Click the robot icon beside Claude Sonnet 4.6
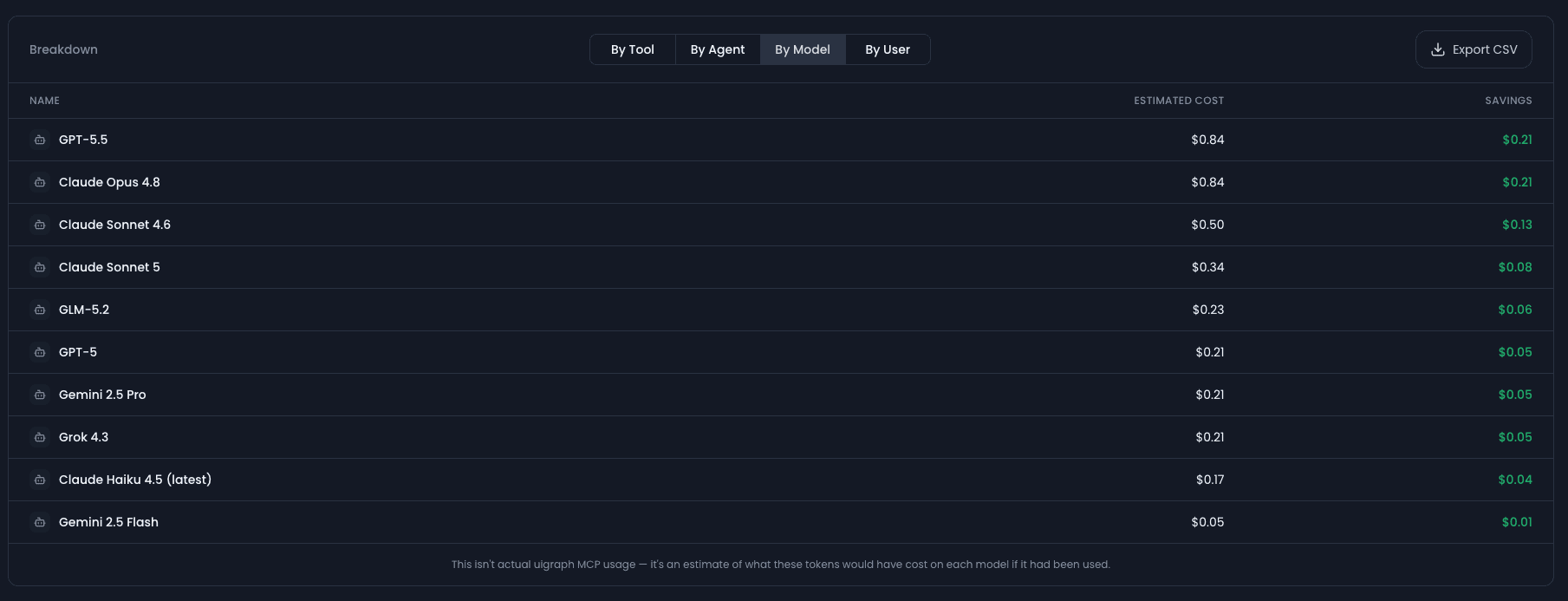This screenshot has width=1568, height=601. click(40, 225)
